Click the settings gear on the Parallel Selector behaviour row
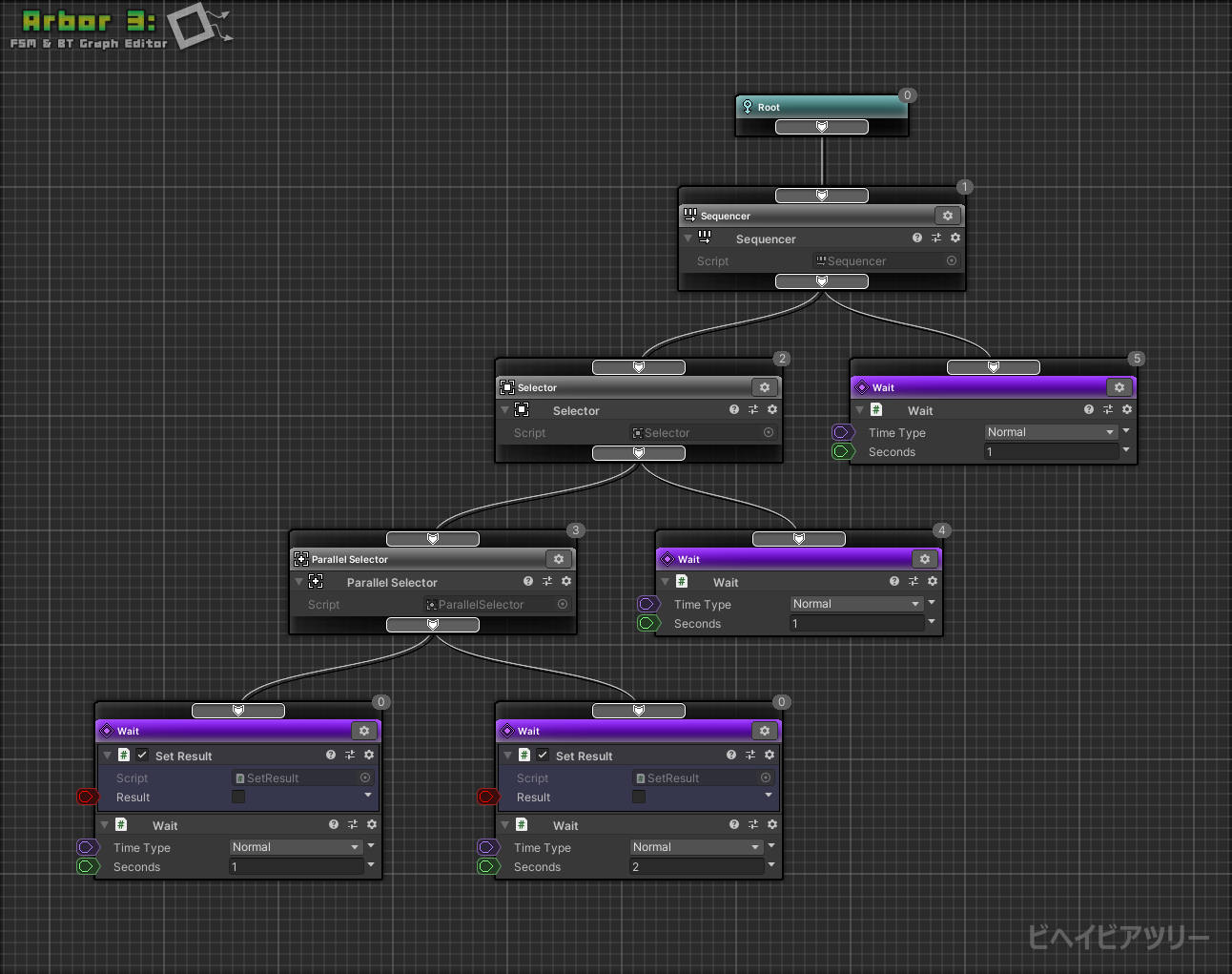 coord(566,582)
